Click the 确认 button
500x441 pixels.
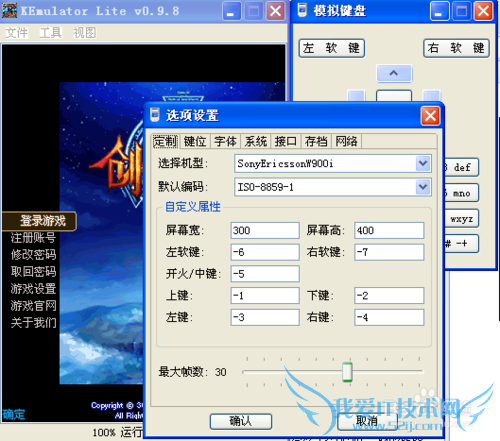click(241, 421)
